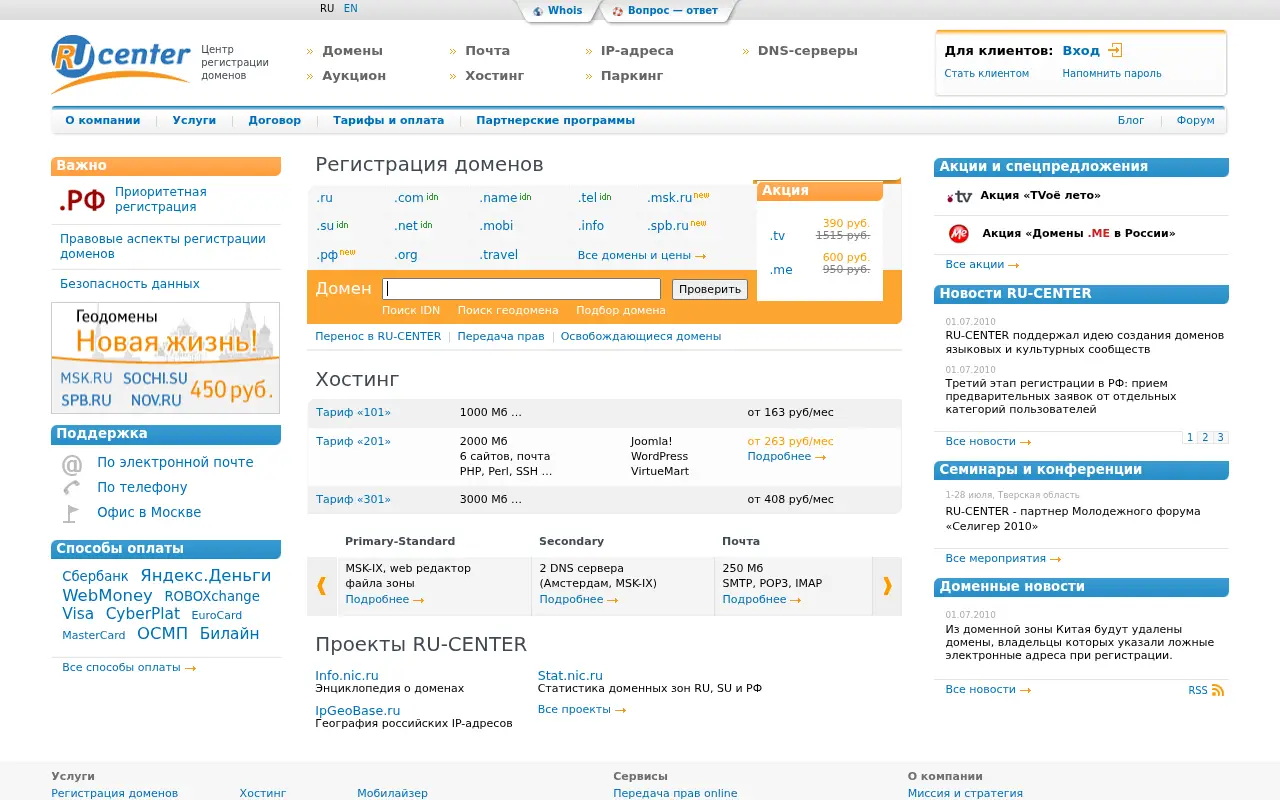Go to Домены in the top navigation
This screenshot has height=800, width=1280.
(352, 51)
